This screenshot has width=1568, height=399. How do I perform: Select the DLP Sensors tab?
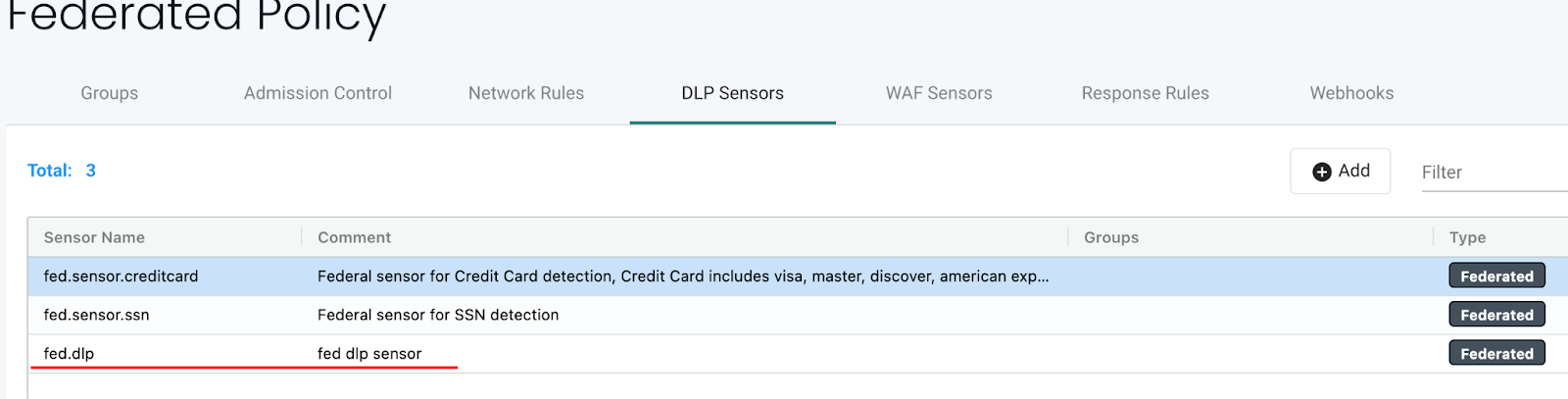pos(732,93)
